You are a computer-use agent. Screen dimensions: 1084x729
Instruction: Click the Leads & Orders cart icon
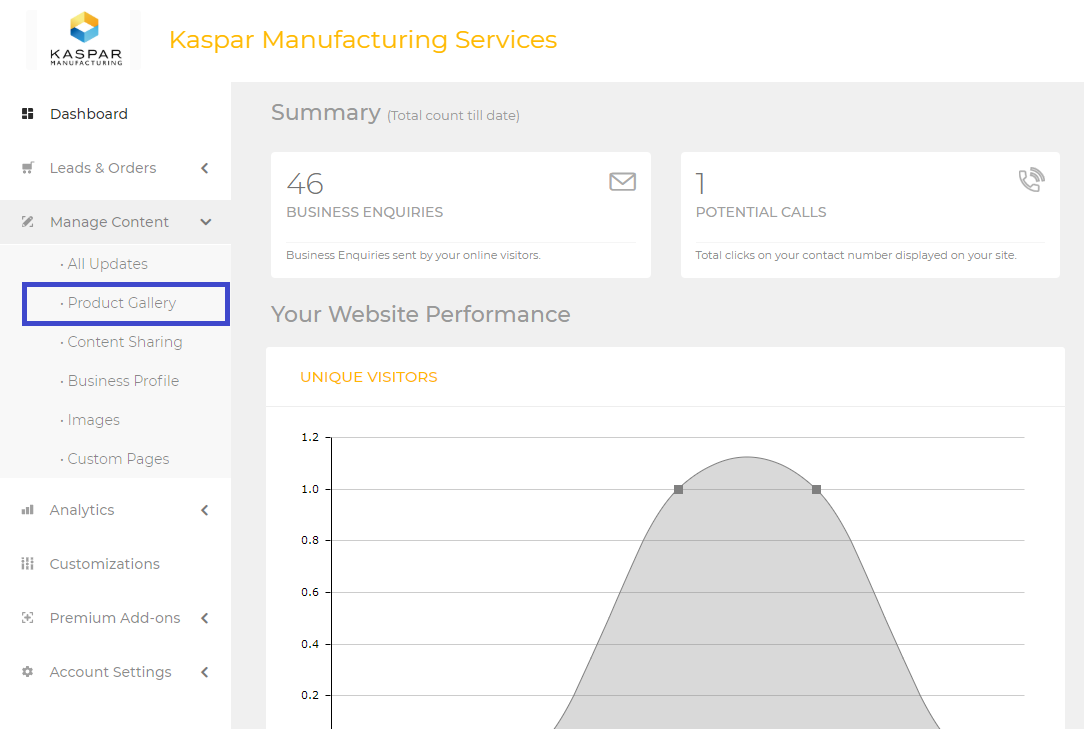pos(28,167)
